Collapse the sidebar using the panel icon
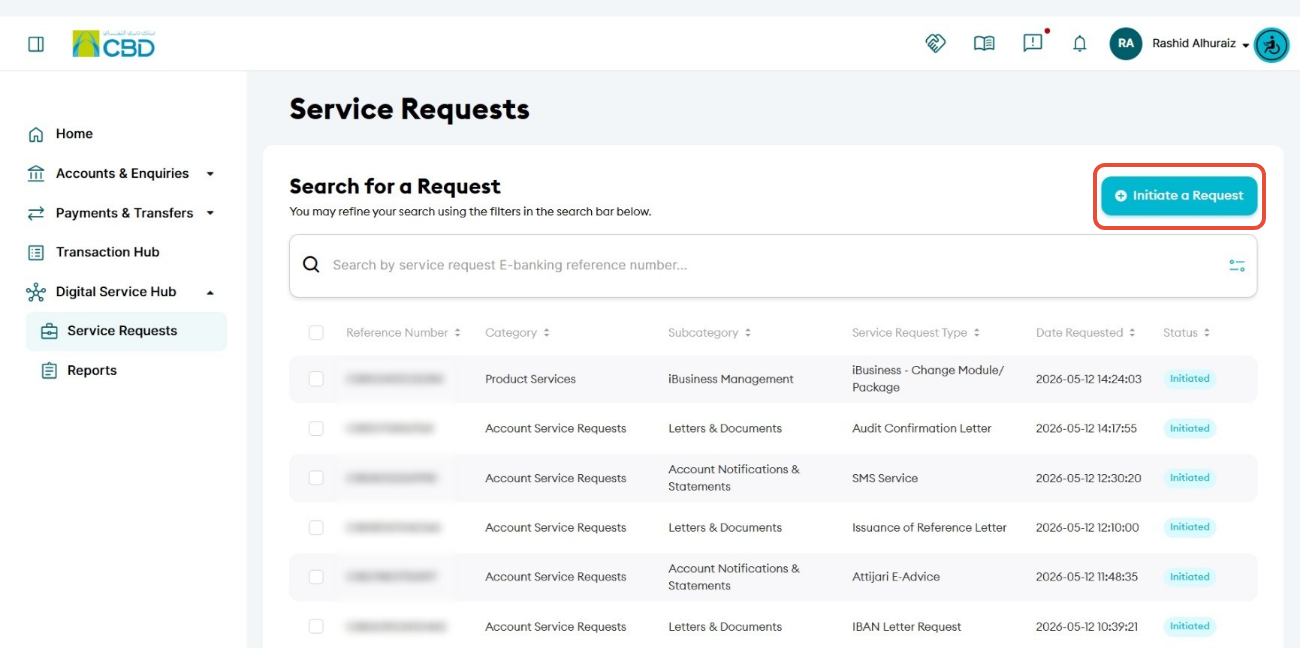1300x648 pixels. tap(36, 44)
